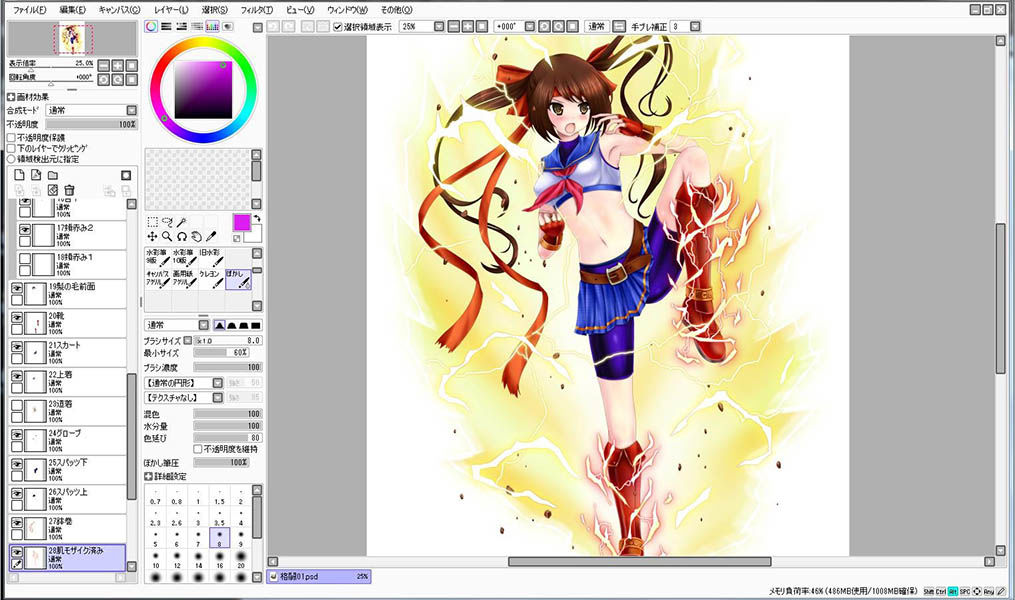The height and width of the screenshot is (600, 1015).
Task: Select the lasso selection tool
Action: (167, 222)
